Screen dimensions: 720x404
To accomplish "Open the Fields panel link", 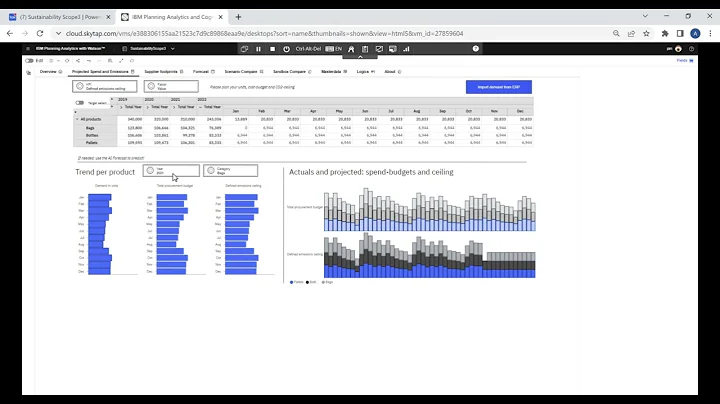I will [x=685, y=61].
